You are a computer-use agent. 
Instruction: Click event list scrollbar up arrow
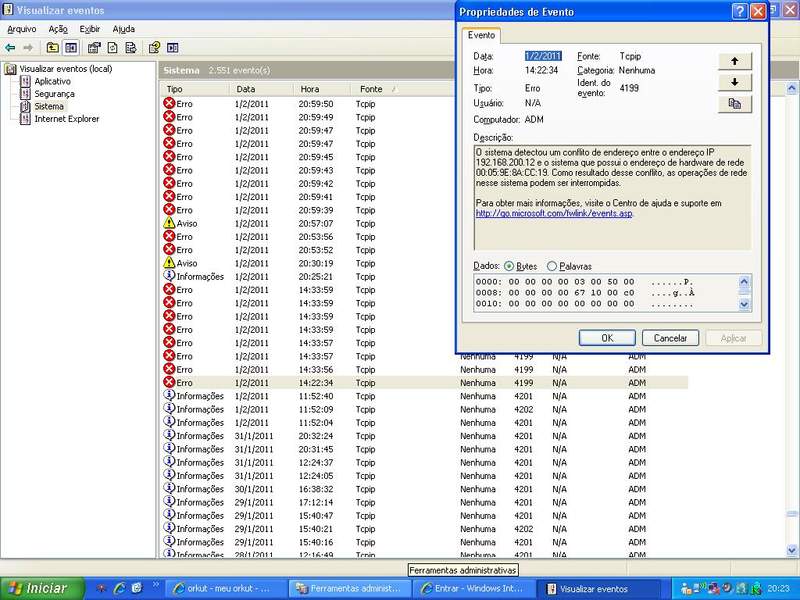[792, 88]
